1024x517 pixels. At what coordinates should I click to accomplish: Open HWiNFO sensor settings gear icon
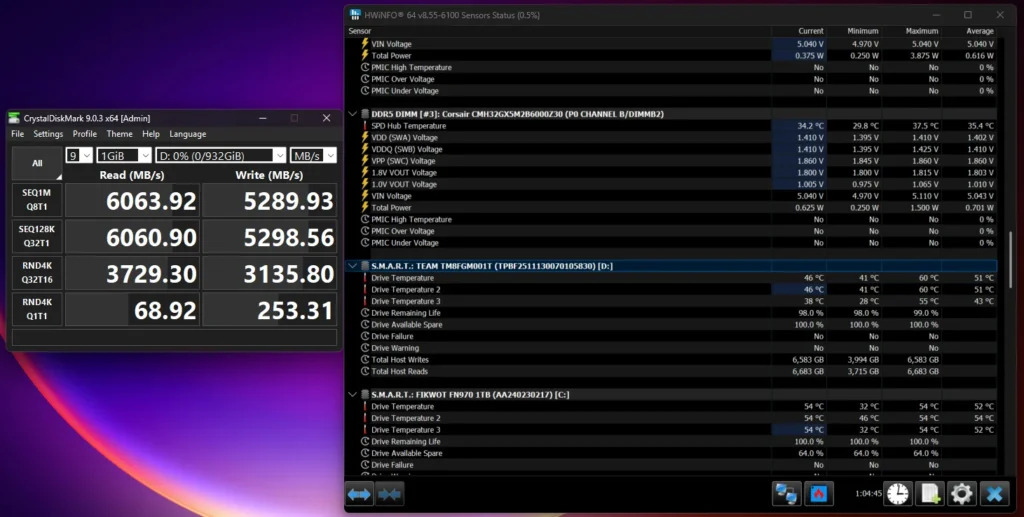point(962,494)
